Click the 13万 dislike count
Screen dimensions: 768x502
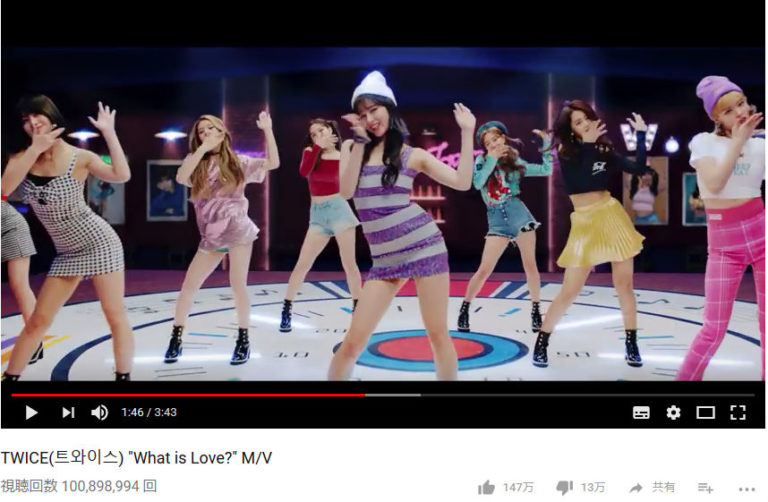(x=593, y=487)
